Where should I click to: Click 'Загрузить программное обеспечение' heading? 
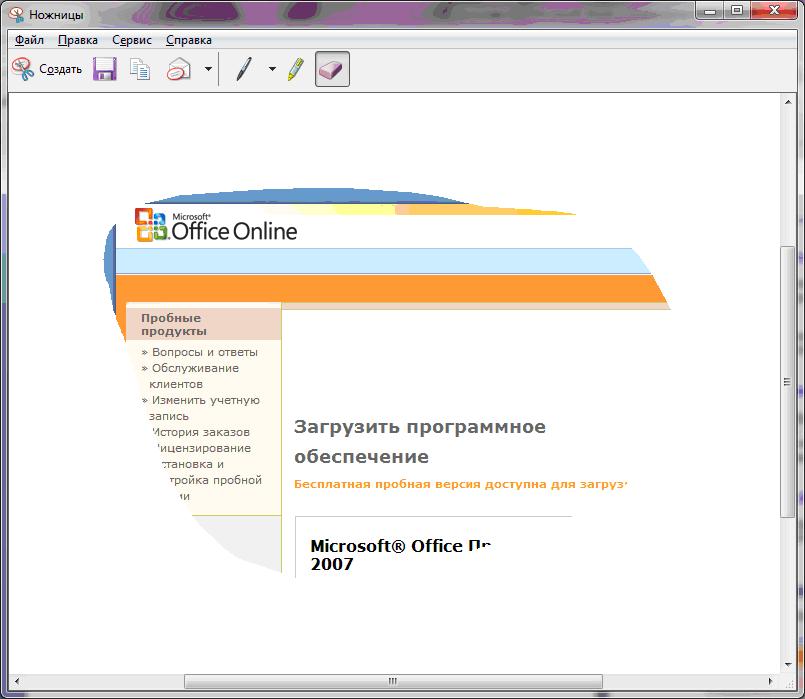[x=420, y=441]
